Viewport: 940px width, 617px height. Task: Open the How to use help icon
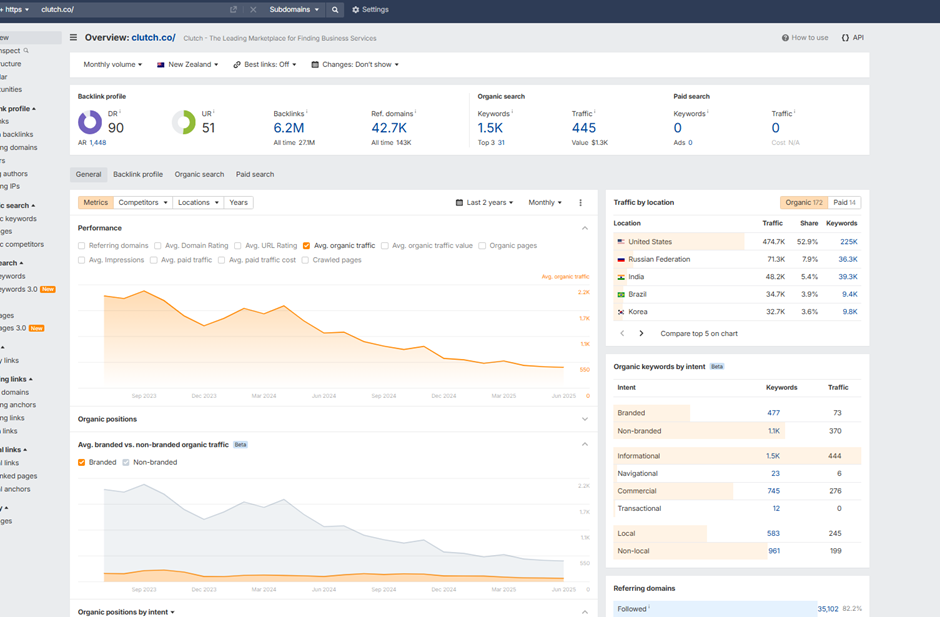[x=785, y=38]
